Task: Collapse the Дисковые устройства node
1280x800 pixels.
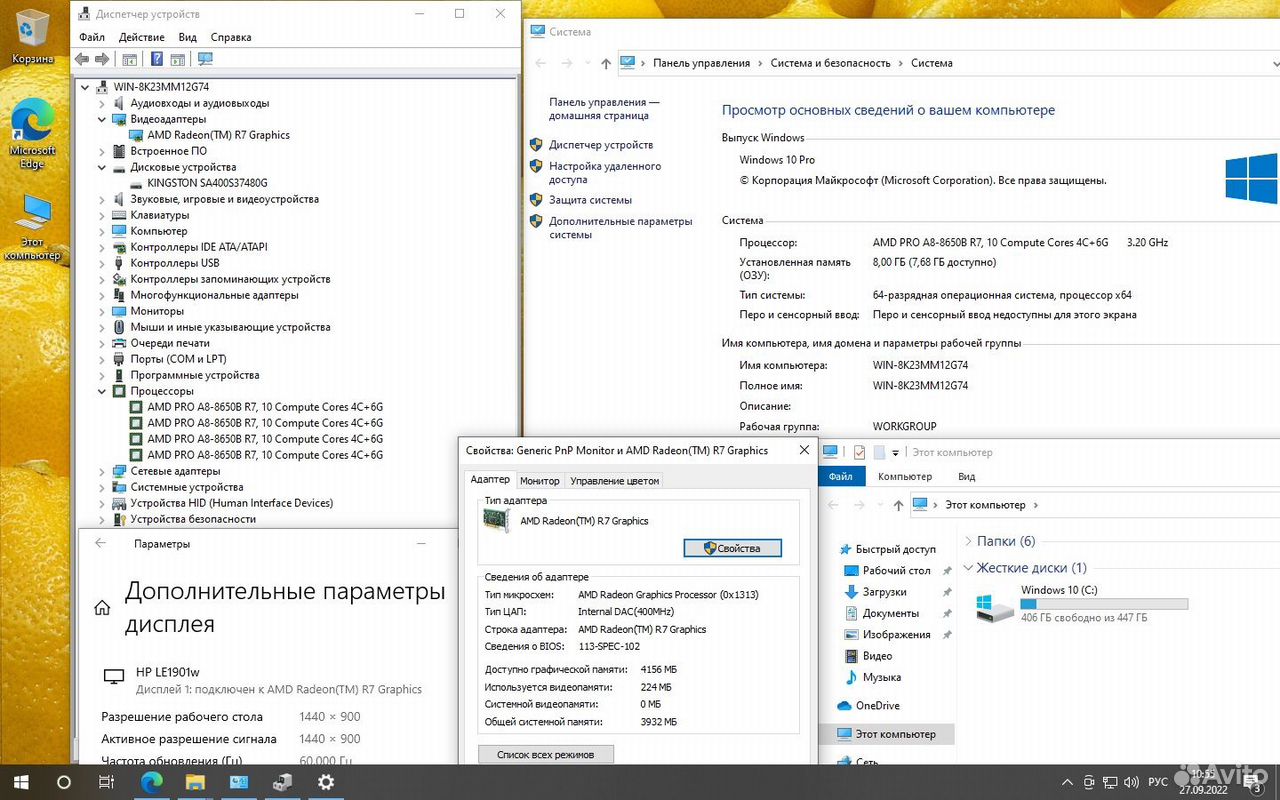Action: coord(102,167)
